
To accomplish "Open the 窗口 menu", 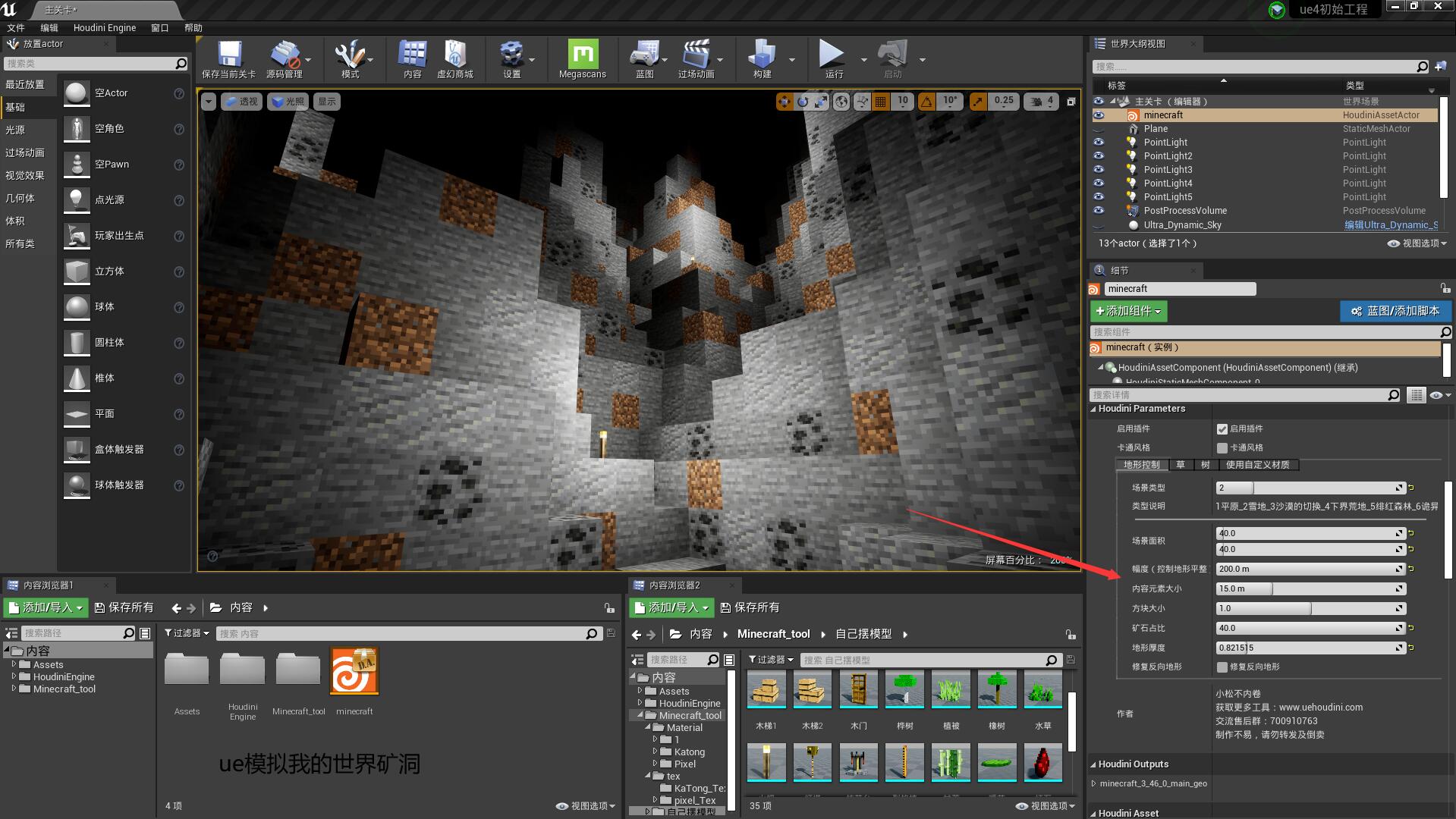I will click(x=159, y=28).
